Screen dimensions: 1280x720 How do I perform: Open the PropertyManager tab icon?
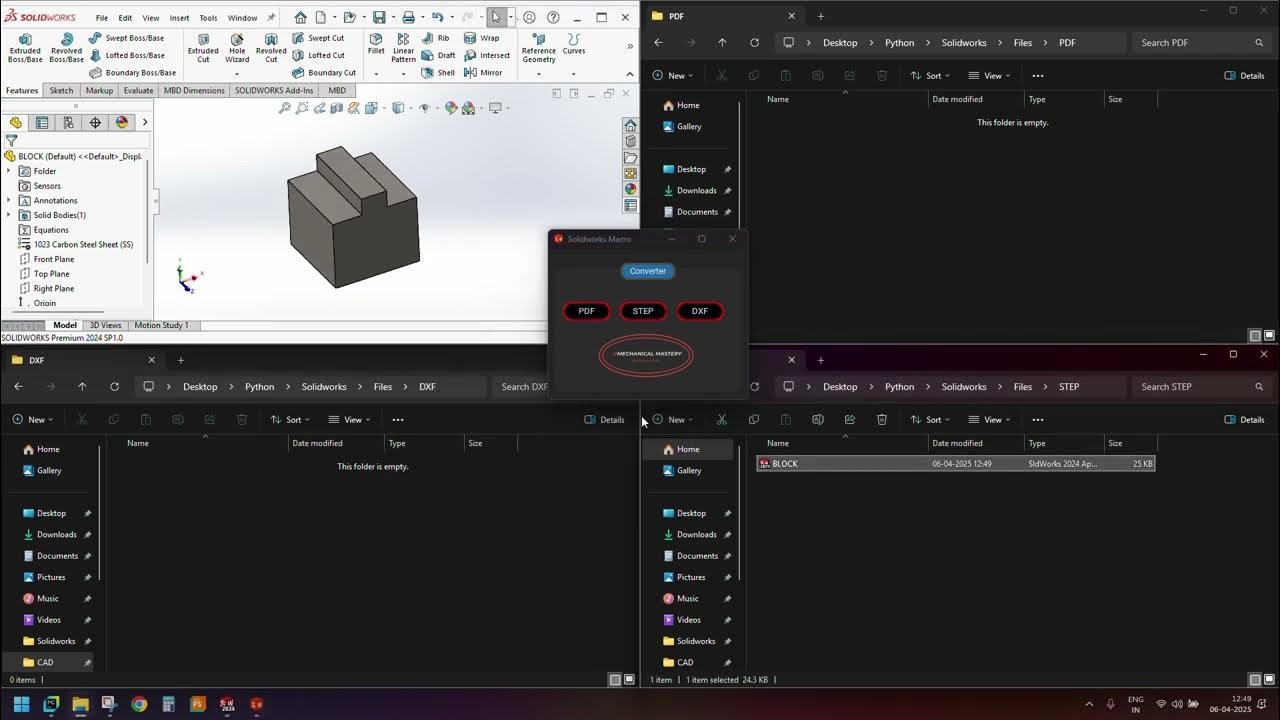pos(42,122)
